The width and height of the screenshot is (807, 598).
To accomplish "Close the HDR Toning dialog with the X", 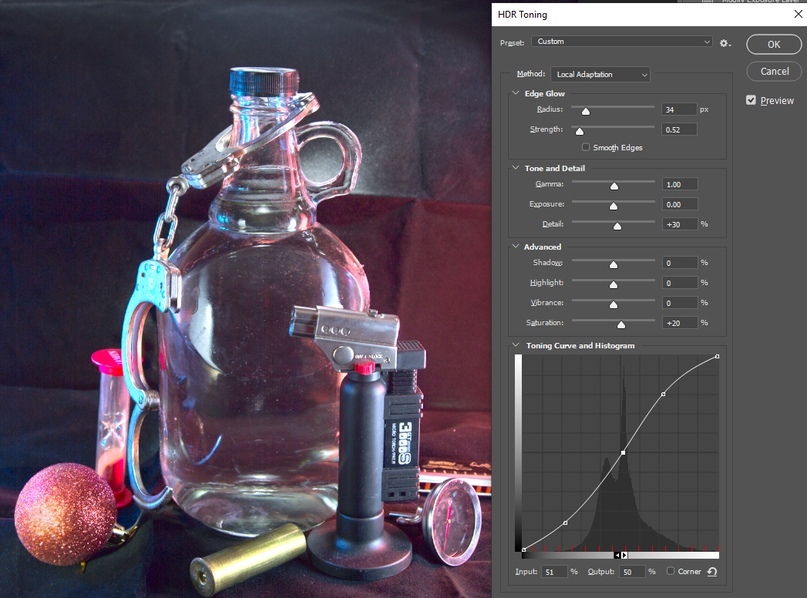I will tap(798, 14).
